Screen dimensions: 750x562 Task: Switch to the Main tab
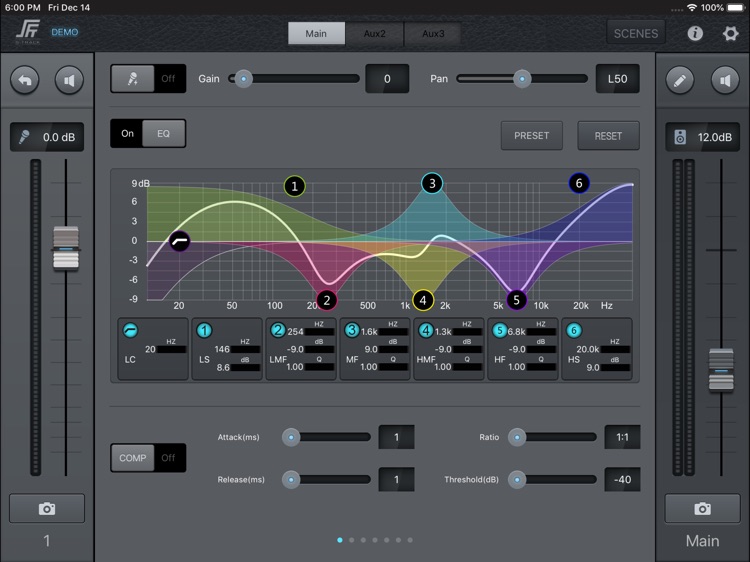point(316,33)
